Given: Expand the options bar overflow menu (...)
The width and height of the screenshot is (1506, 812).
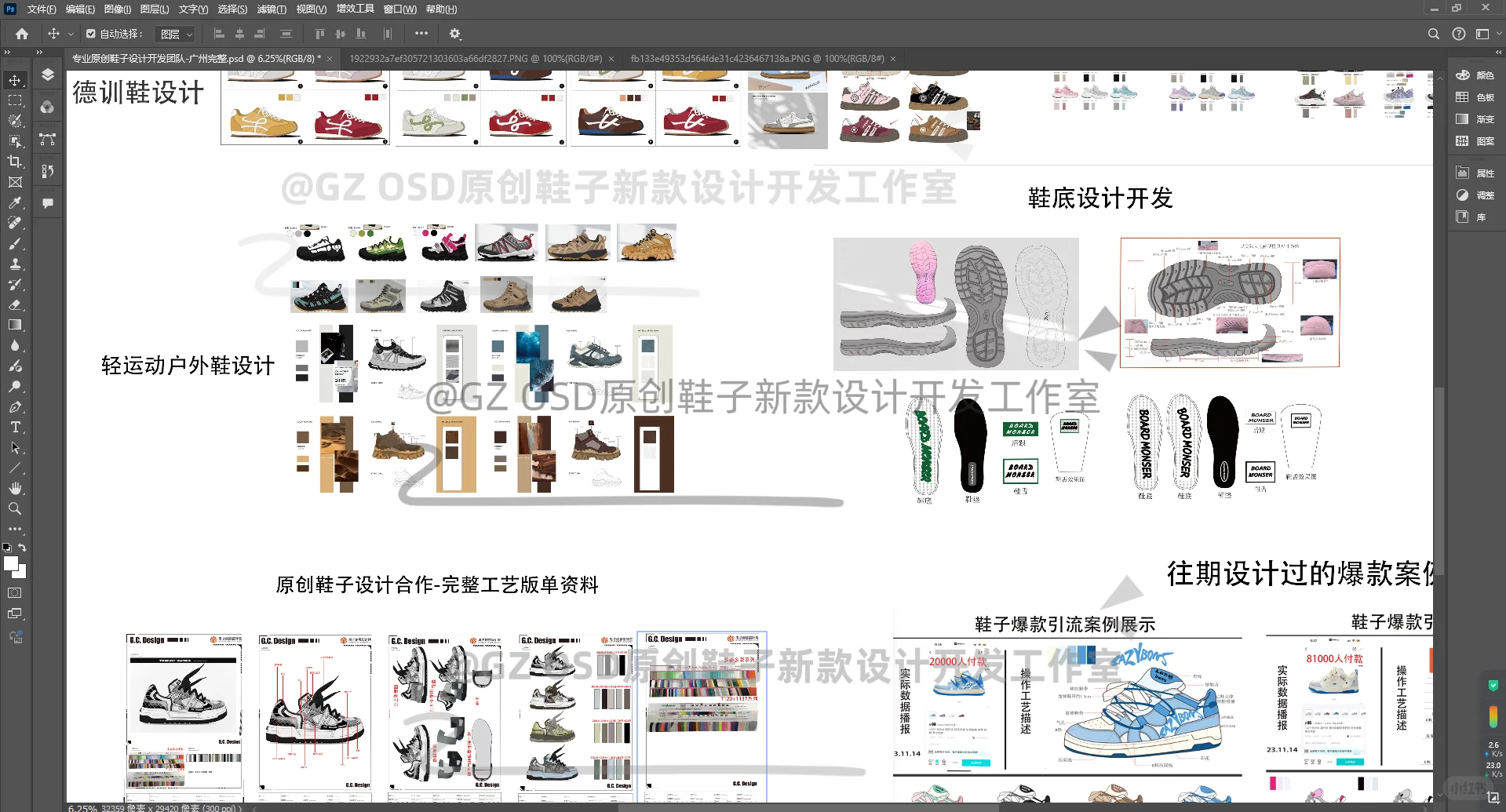Looking at the screenshot, I should coord(421,34).
